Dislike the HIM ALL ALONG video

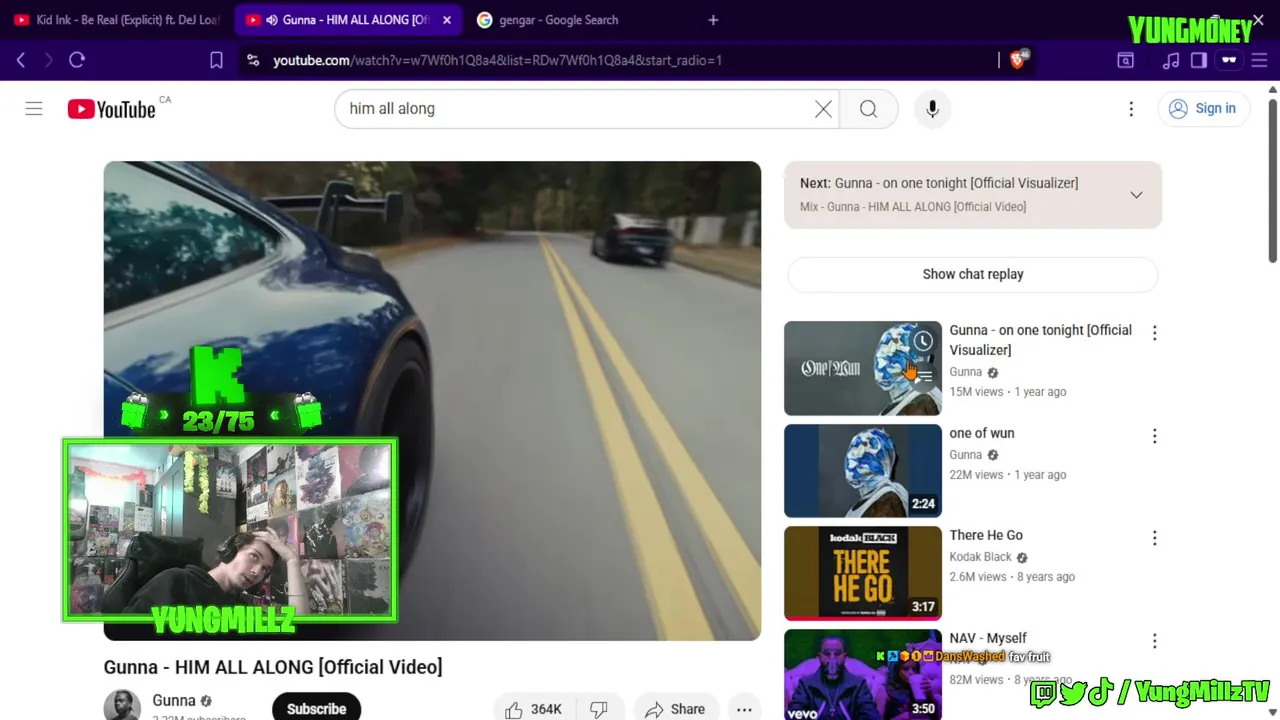(599, 709)
